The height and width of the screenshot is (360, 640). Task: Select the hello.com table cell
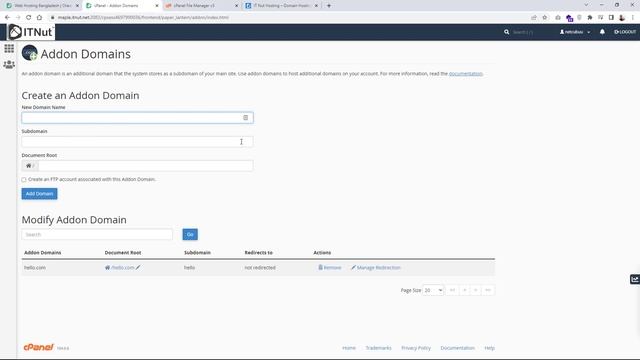coord(35,267)
